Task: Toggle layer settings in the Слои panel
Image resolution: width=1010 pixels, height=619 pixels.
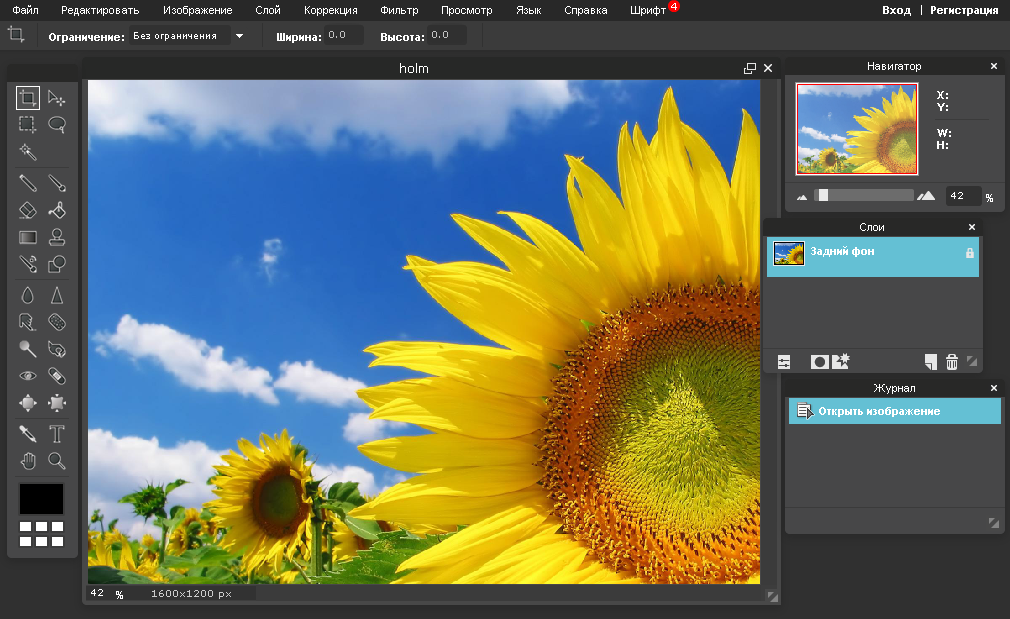Action: click(784, 362)
